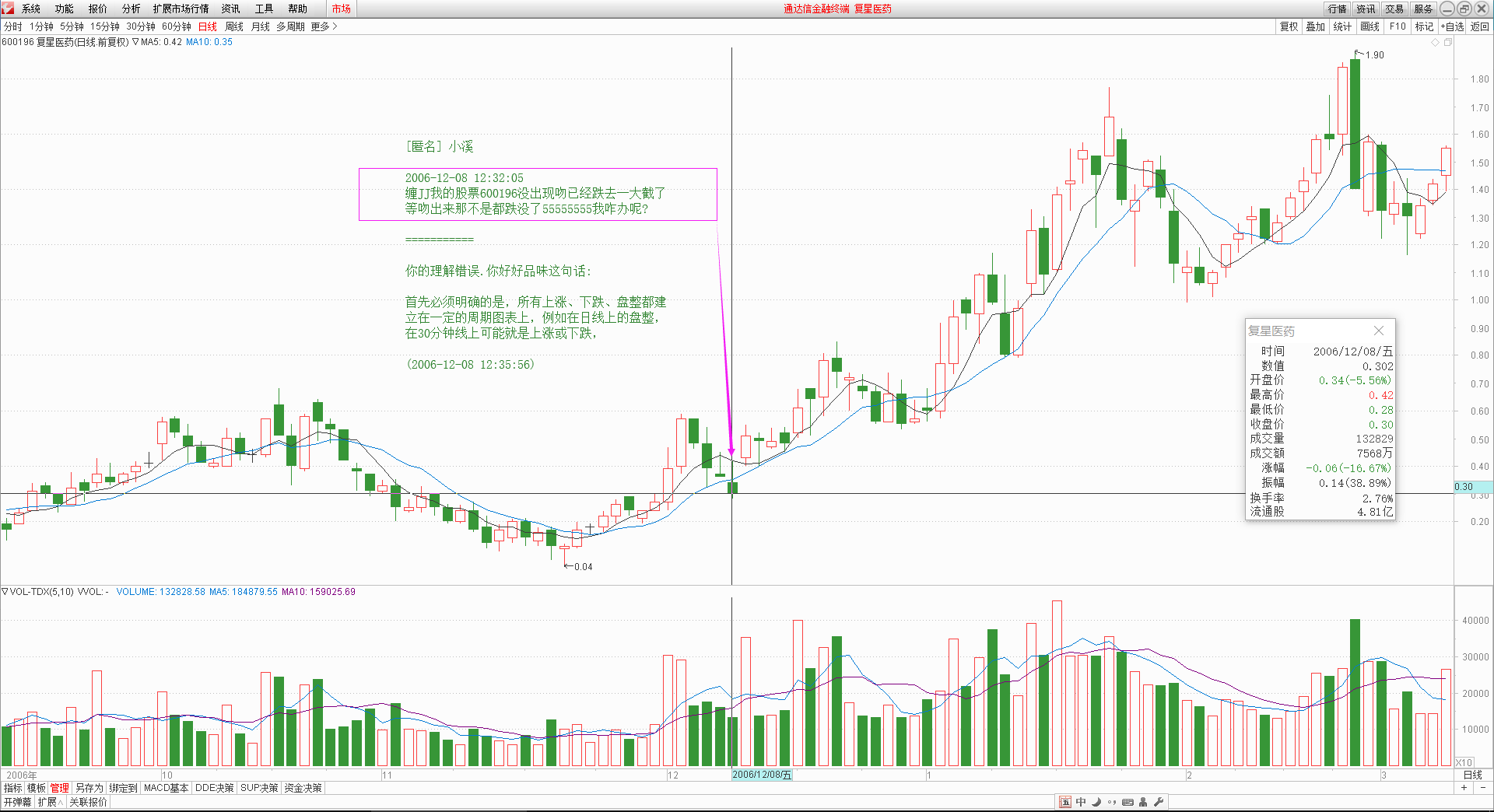Switch to 月线 monthly period

point(261,26)
